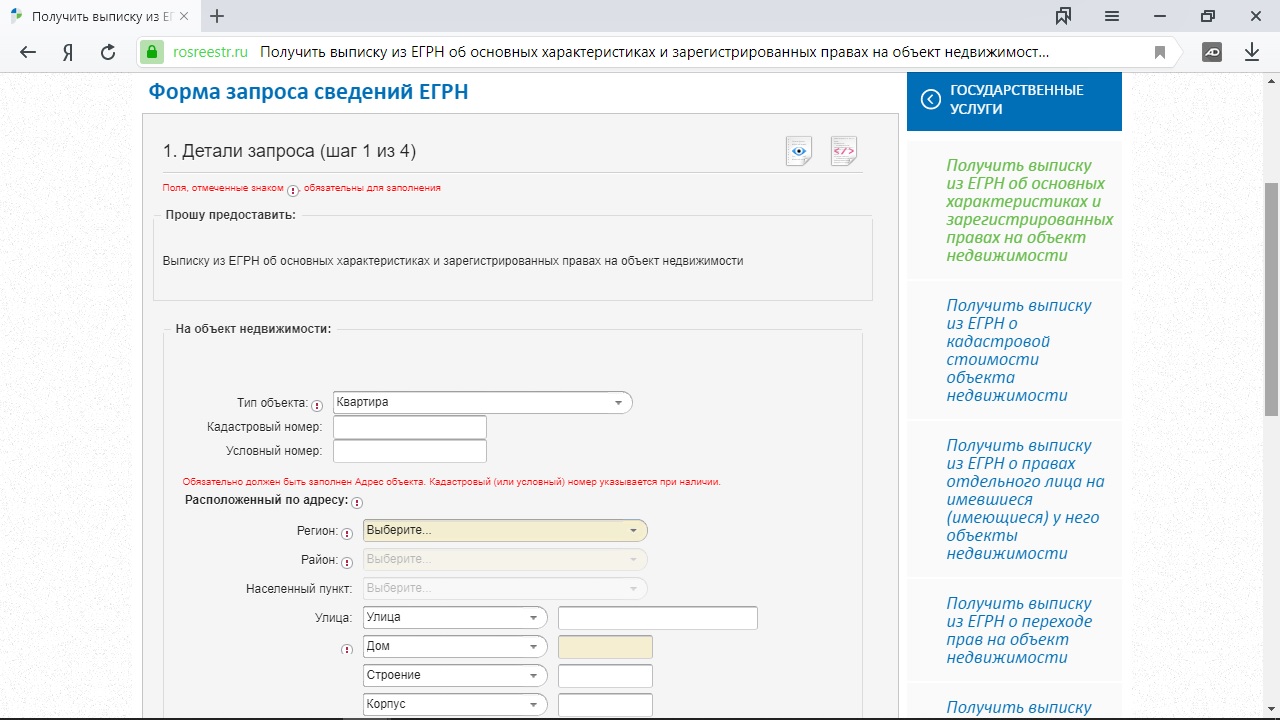Click required-field mark next to Регион
Image resolution: width=1280 pixels, height=720 pixels.
(347, 533)
